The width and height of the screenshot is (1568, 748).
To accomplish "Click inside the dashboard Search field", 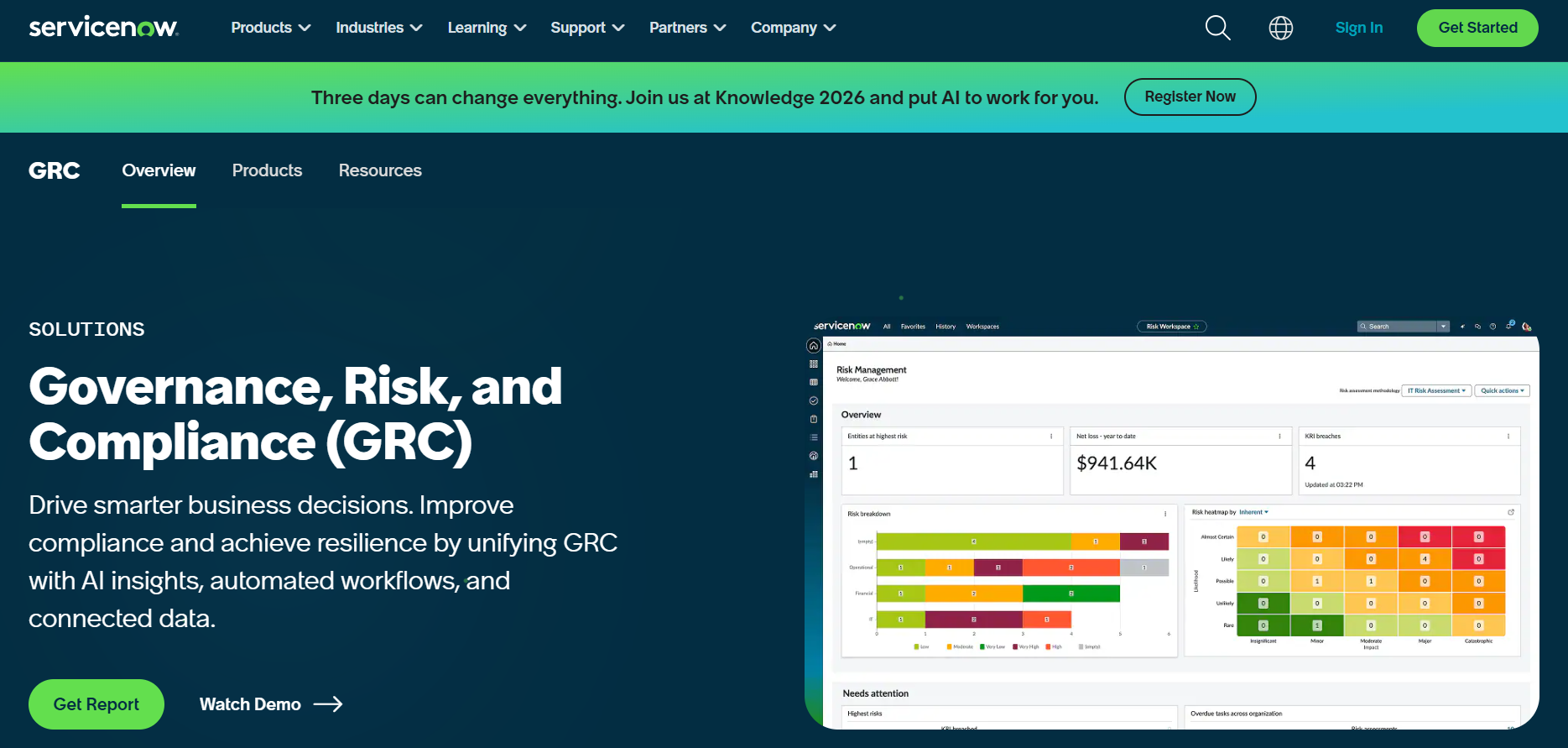I will (x=1397, y=327).
